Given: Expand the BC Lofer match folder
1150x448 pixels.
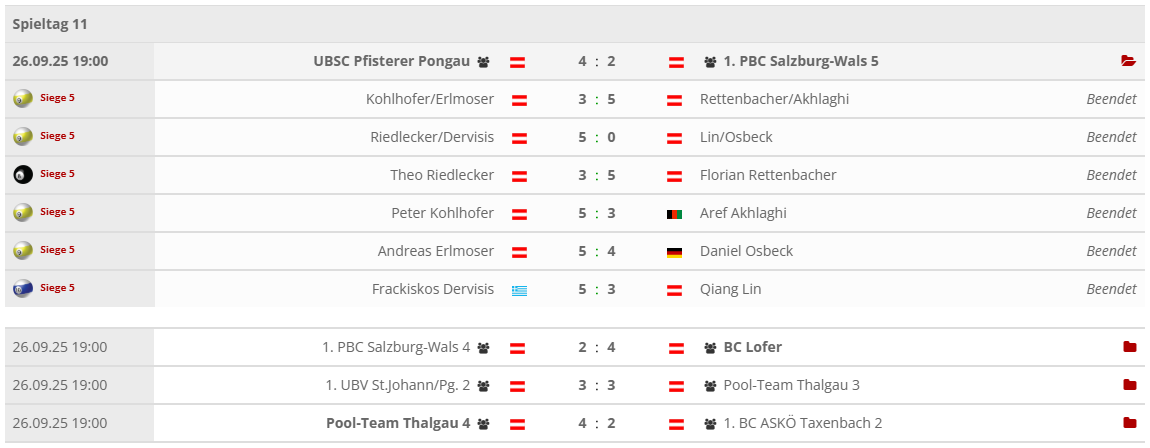Looking at the screenshot, I should (x=1130, y=347).
